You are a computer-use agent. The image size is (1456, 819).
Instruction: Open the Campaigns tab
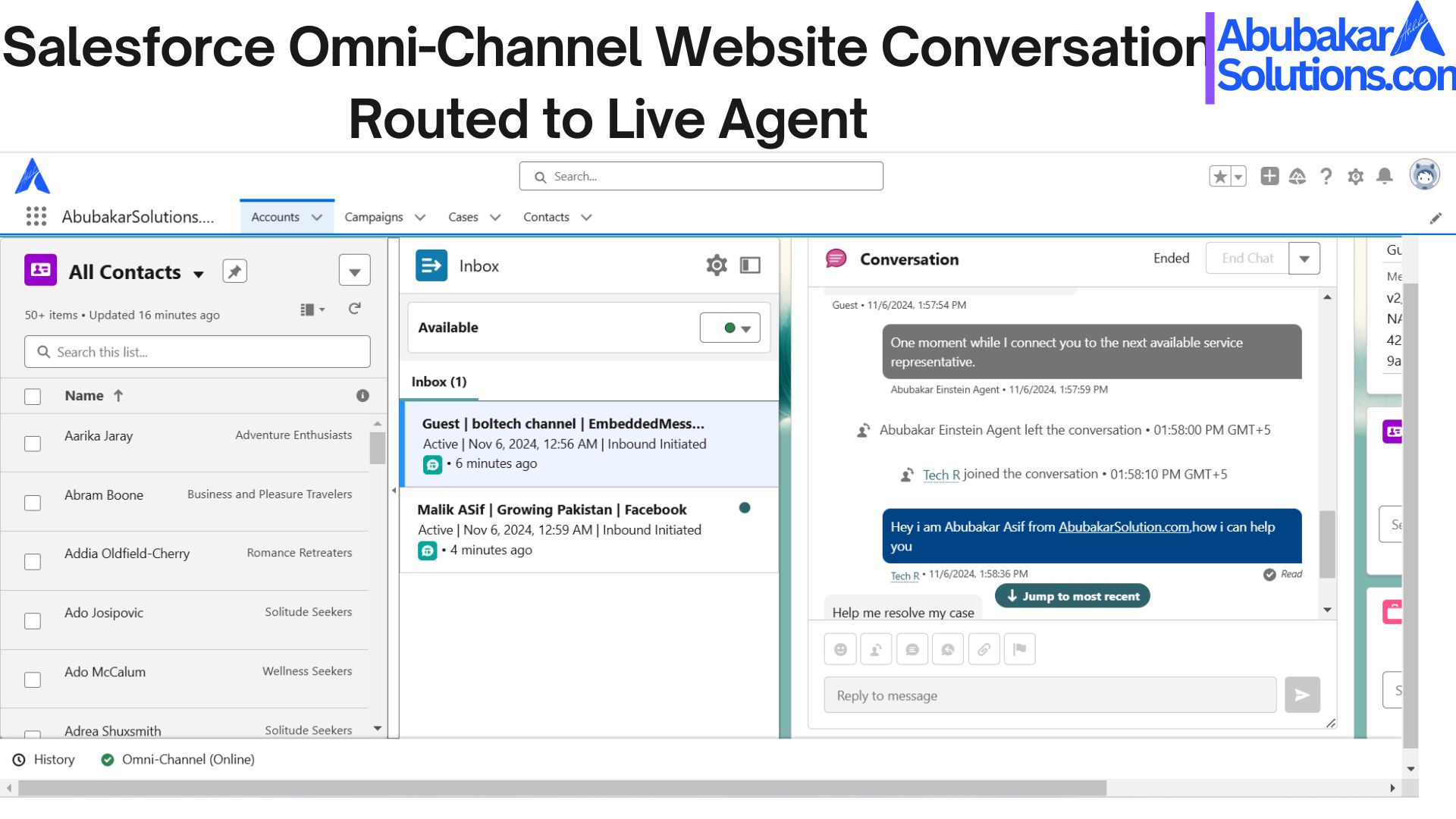(373, 218)
